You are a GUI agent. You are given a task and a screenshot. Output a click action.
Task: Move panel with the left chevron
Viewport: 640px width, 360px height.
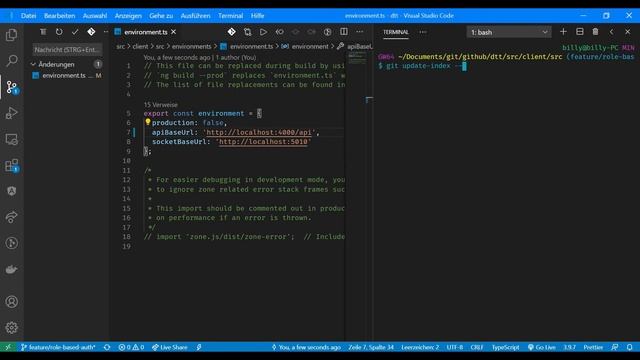click(x=611, y=32)
